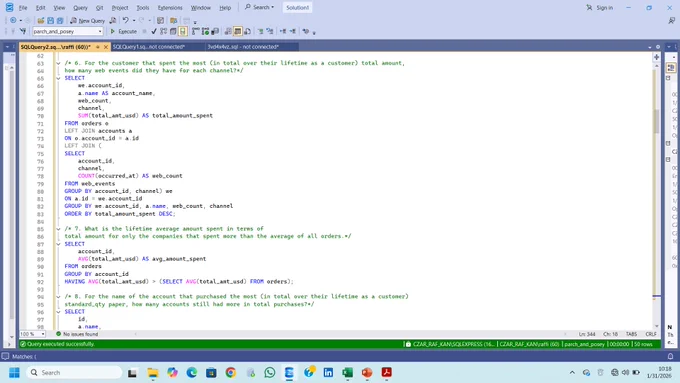This screenshot has height=383, width=680.
Task: Click the Execute button
Action: pos(124,31)
